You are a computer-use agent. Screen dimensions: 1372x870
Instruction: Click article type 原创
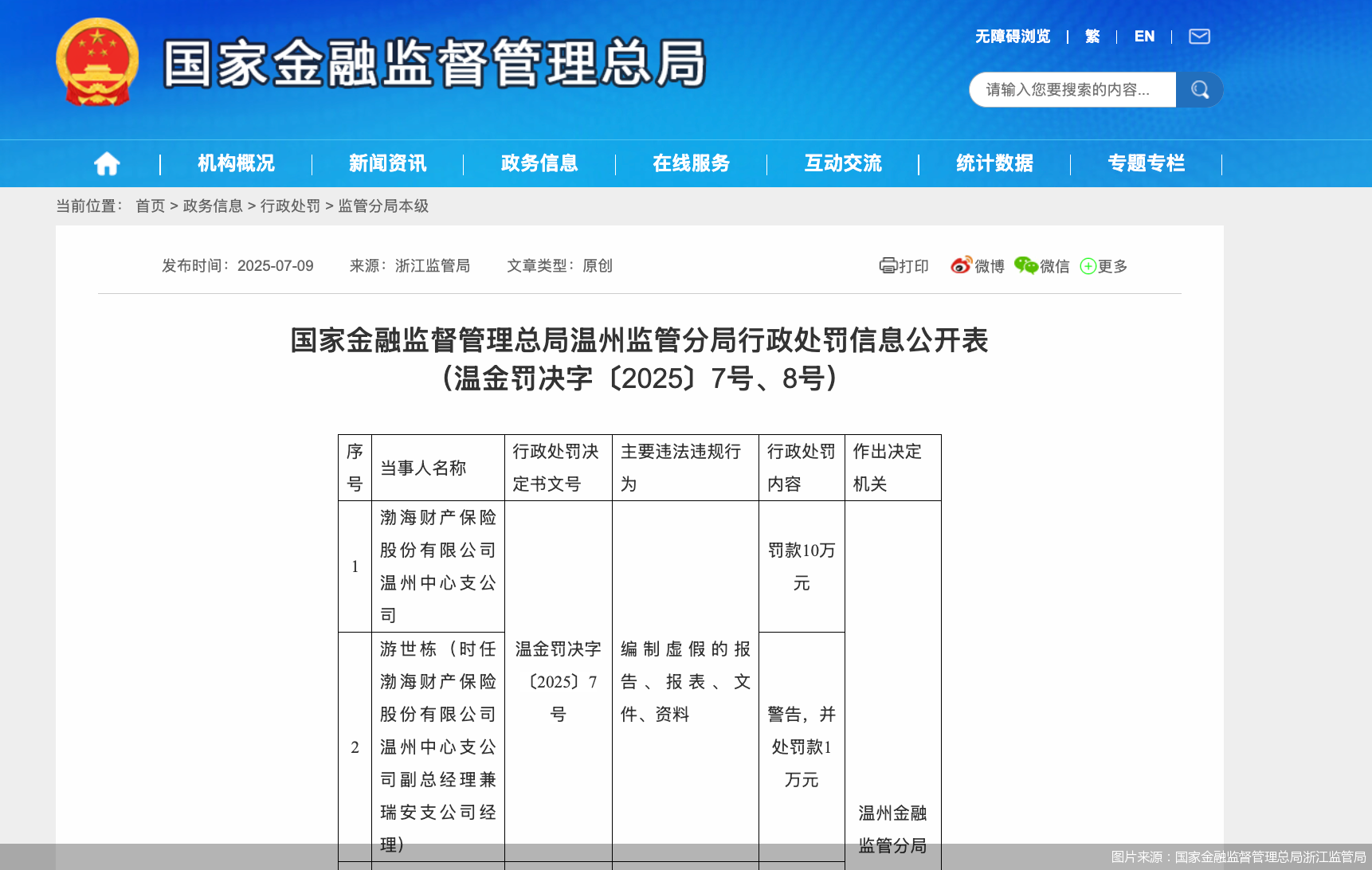point(598,266)
